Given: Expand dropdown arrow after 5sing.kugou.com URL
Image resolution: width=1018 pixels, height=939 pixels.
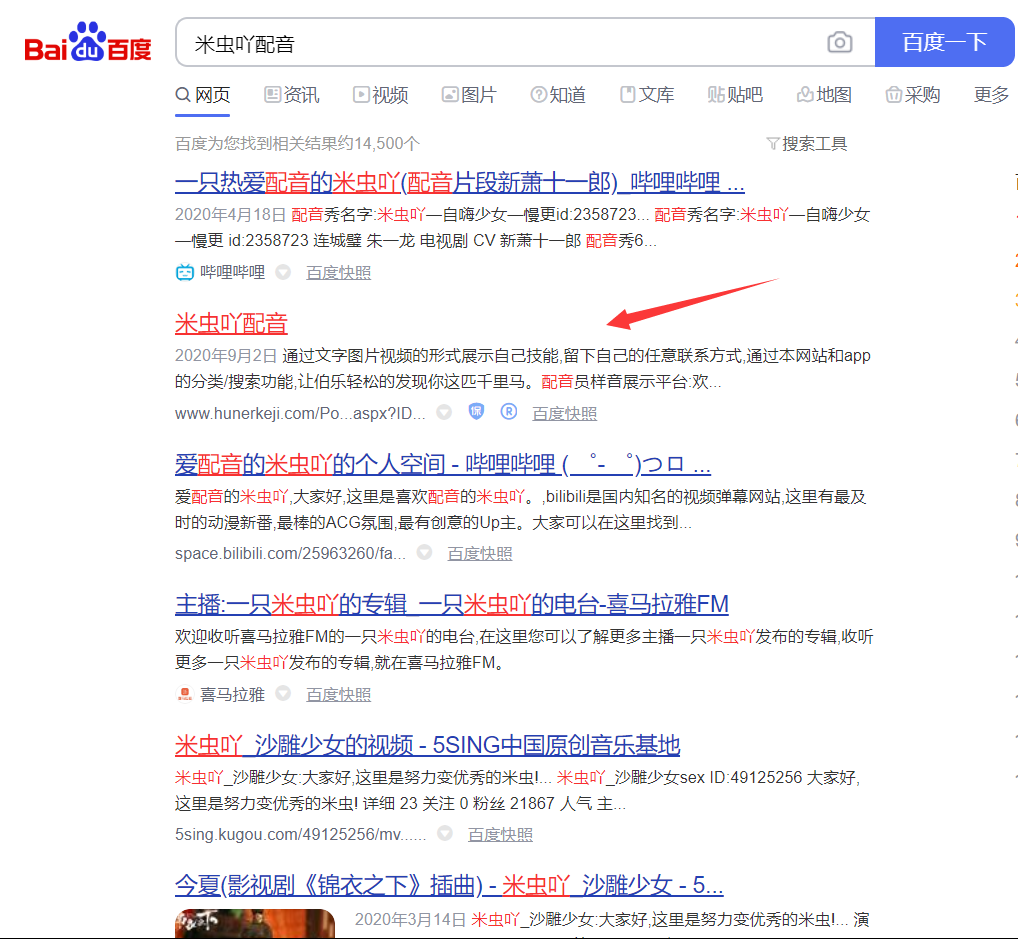Looking at the screenshot, I should coord(445,833).
